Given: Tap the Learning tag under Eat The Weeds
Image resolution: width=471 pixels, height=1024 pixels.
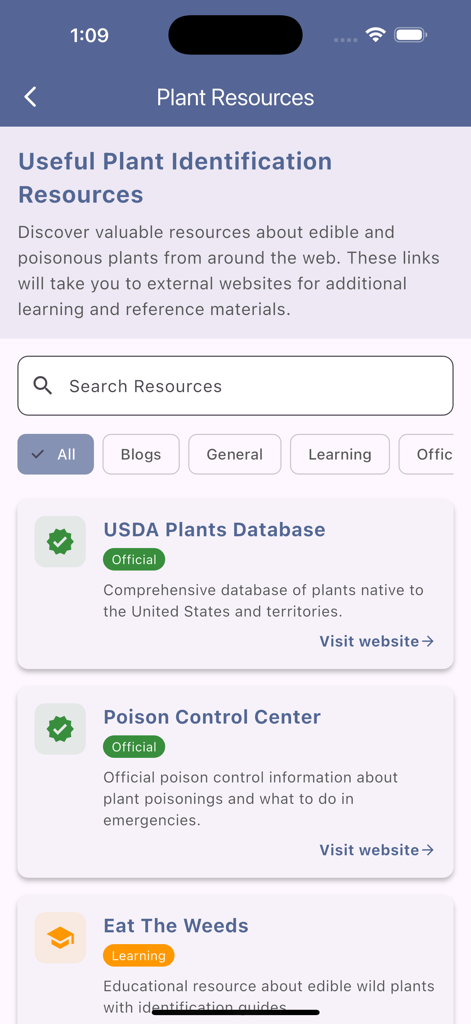Looking at the screenshot, I should point(138,956).
